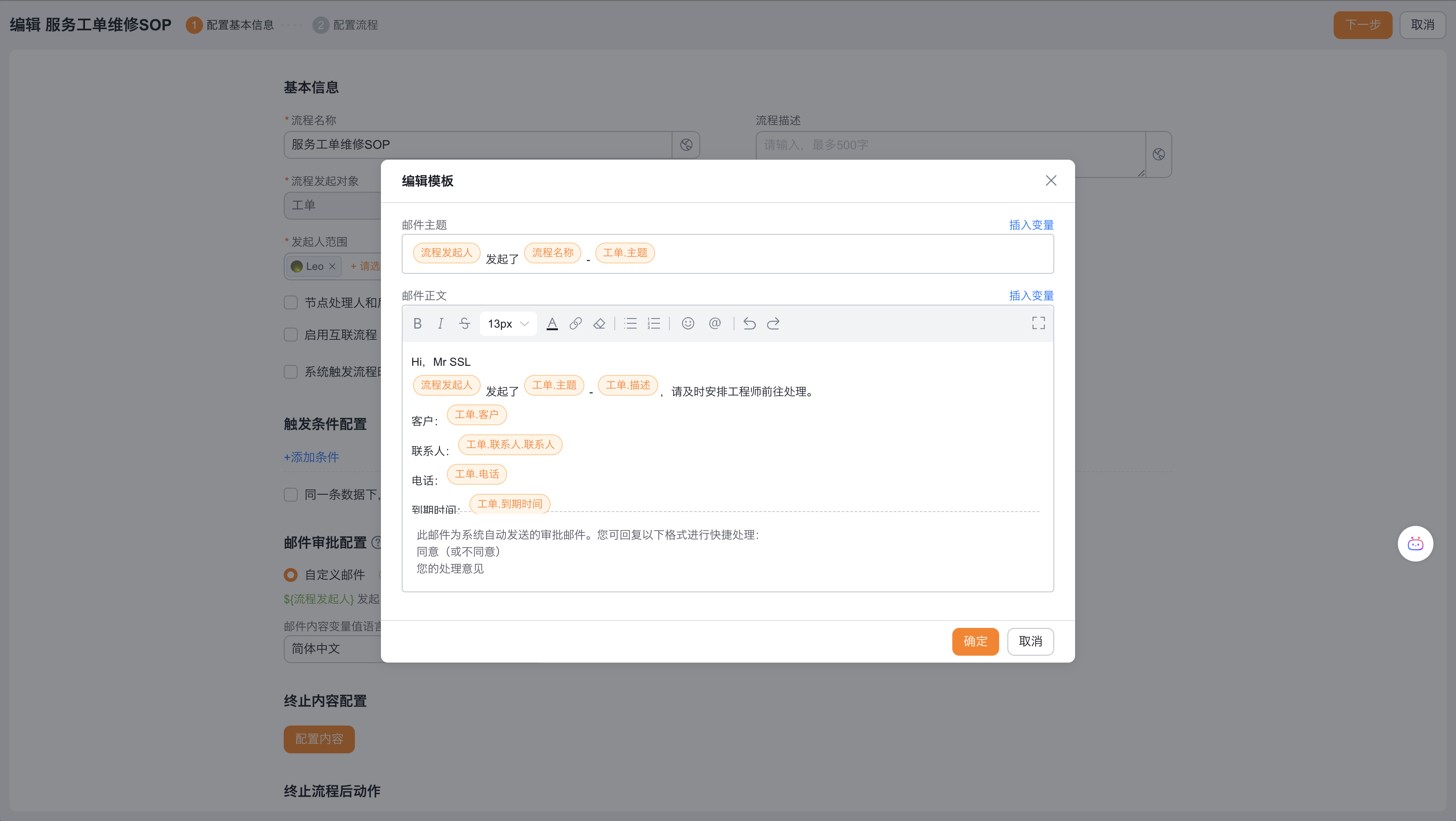Check the 启用互联流程 checkbox

click(291, 335)
